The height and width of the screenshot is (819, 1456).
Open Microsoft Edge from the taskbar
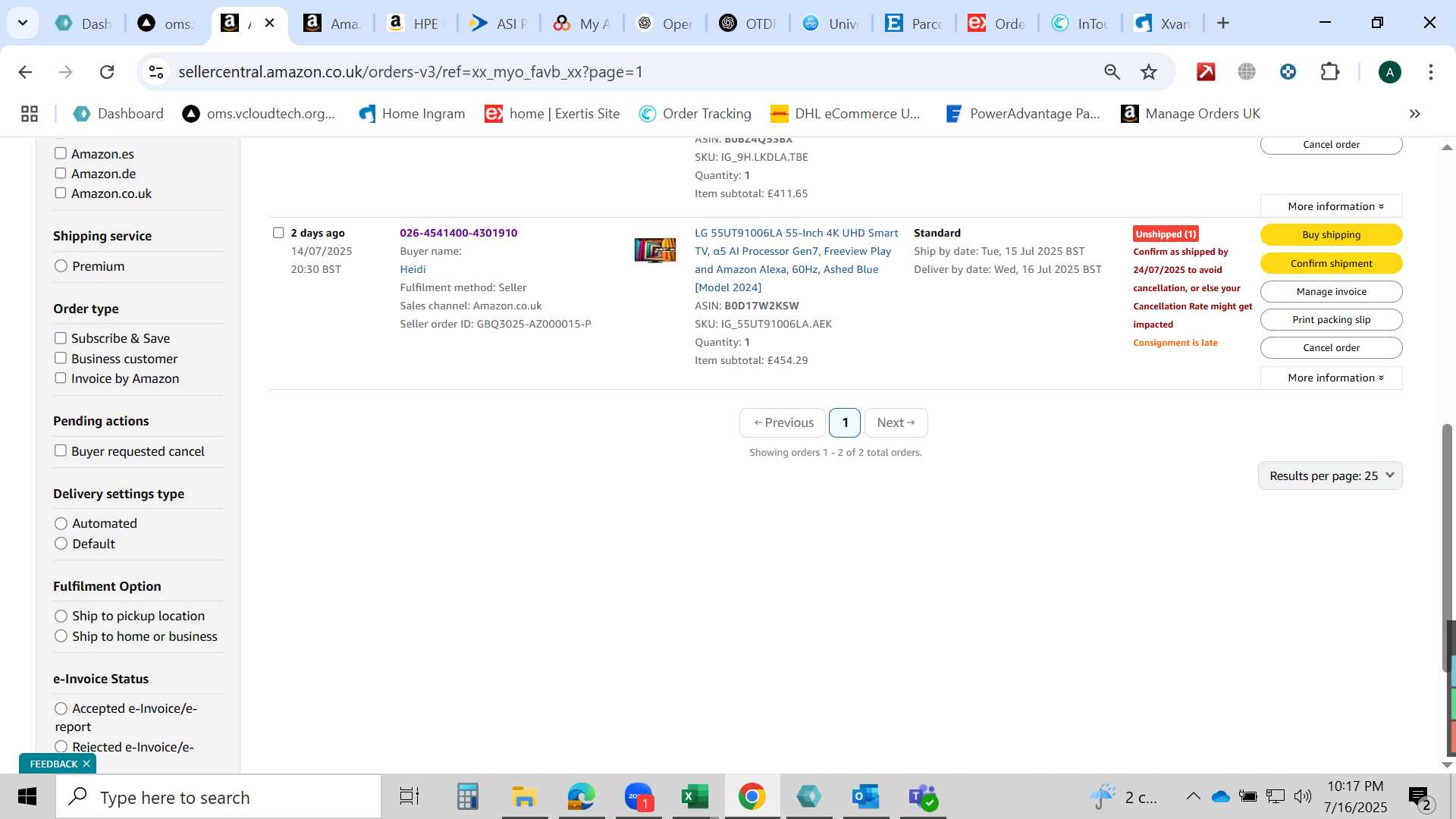click(x=582, y=797)
